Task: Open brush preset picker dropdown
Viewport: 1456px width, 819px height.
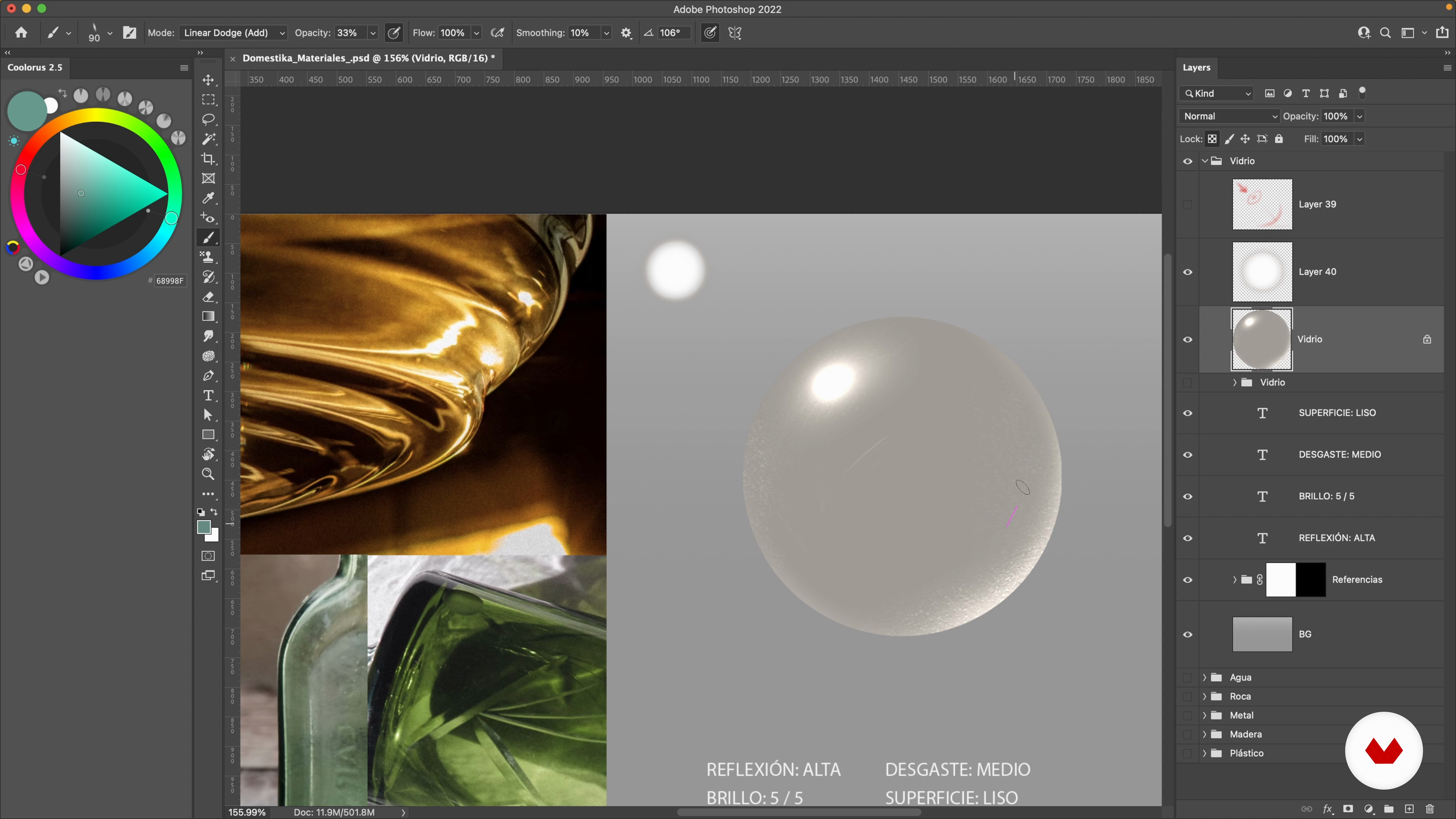Action: pyautogui.click(x=110, y=33)
